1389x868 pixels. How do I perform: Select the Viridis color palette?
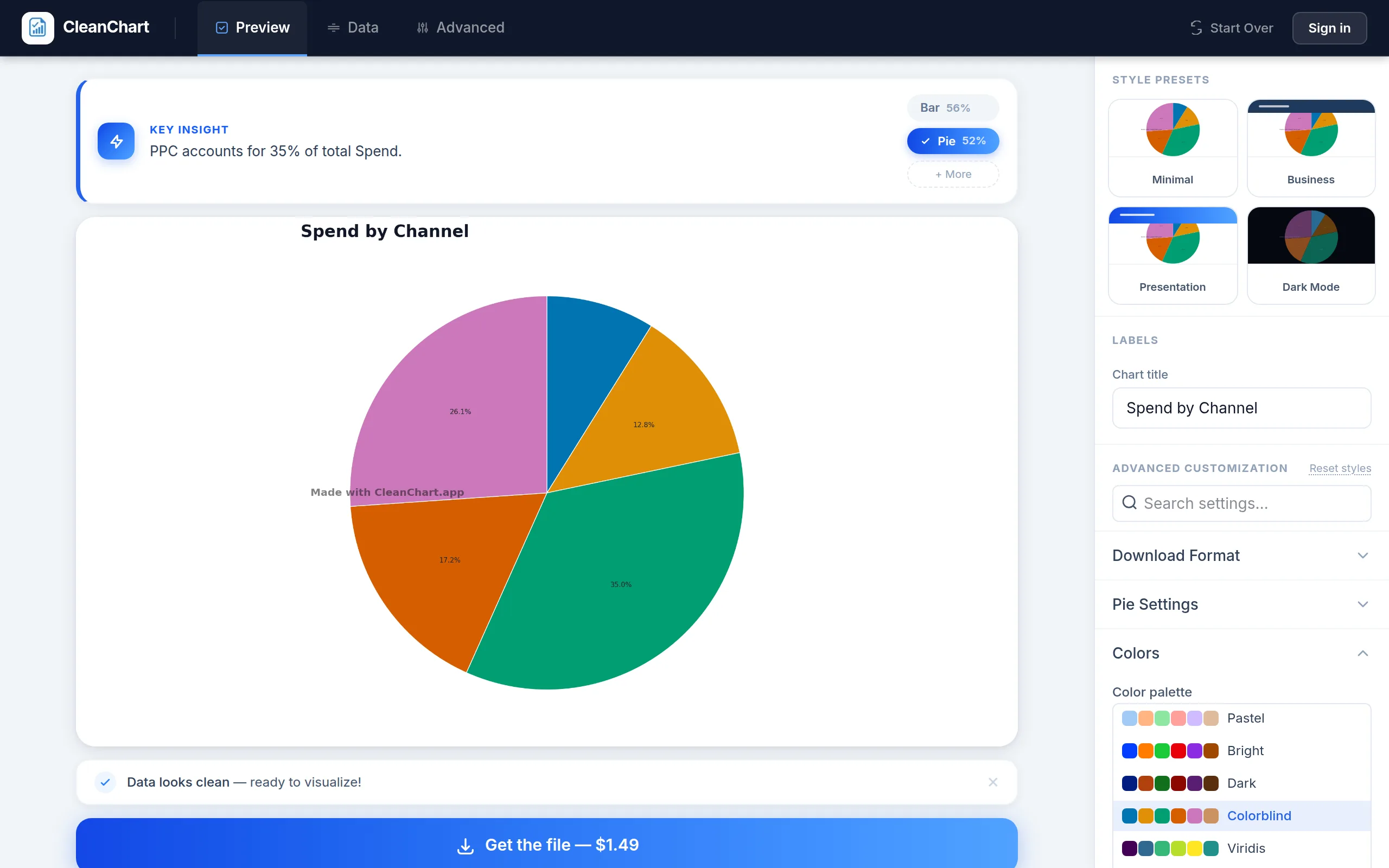click(1241, 848)
